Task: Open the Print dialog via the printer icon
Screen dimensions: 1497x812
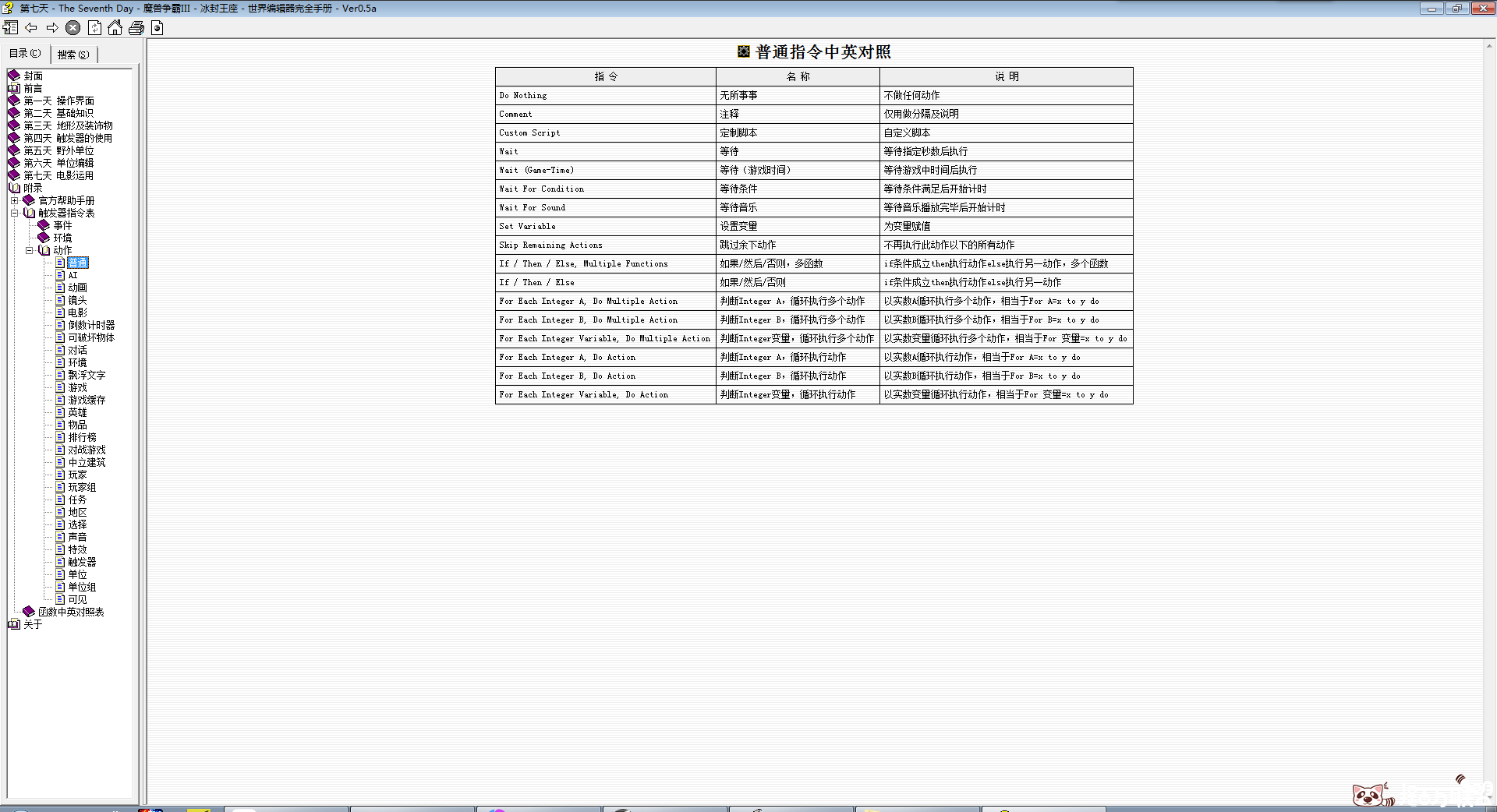Action: pyautogui.click(x=136, y=28)
